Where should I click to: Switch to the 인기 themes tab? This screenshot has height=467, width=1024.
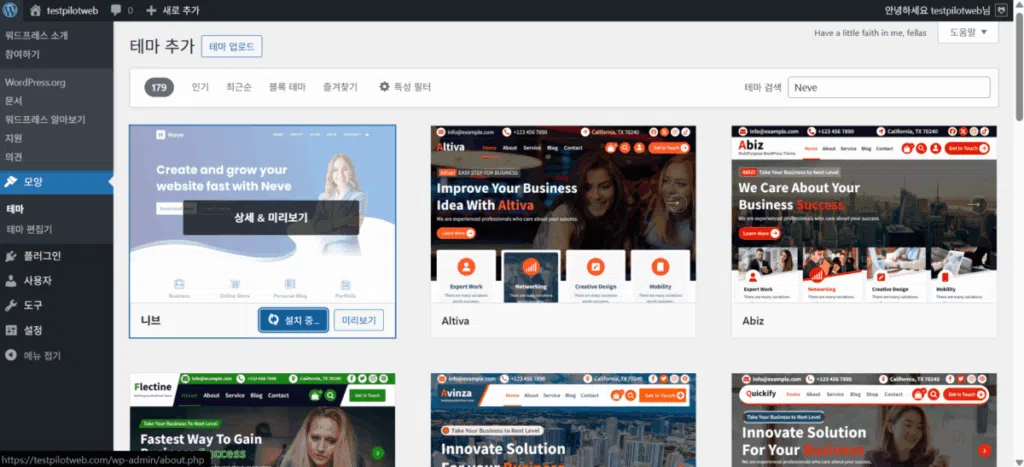200,87
